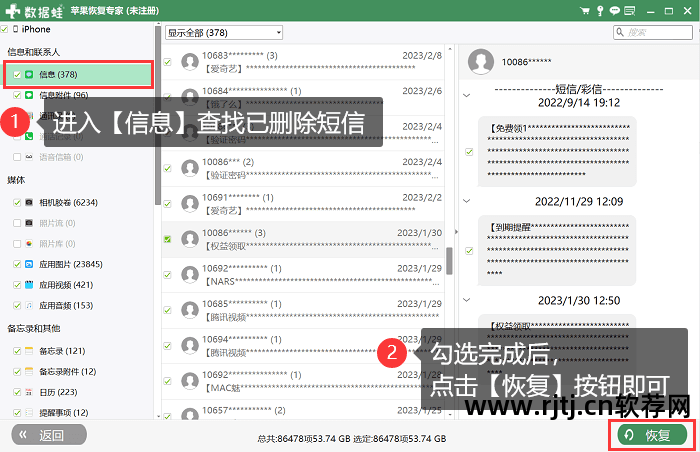Click the magnifier icon in search box
The height and width of the screenshot is (452, 700).
pyautogui.click(x=620, y=32)
